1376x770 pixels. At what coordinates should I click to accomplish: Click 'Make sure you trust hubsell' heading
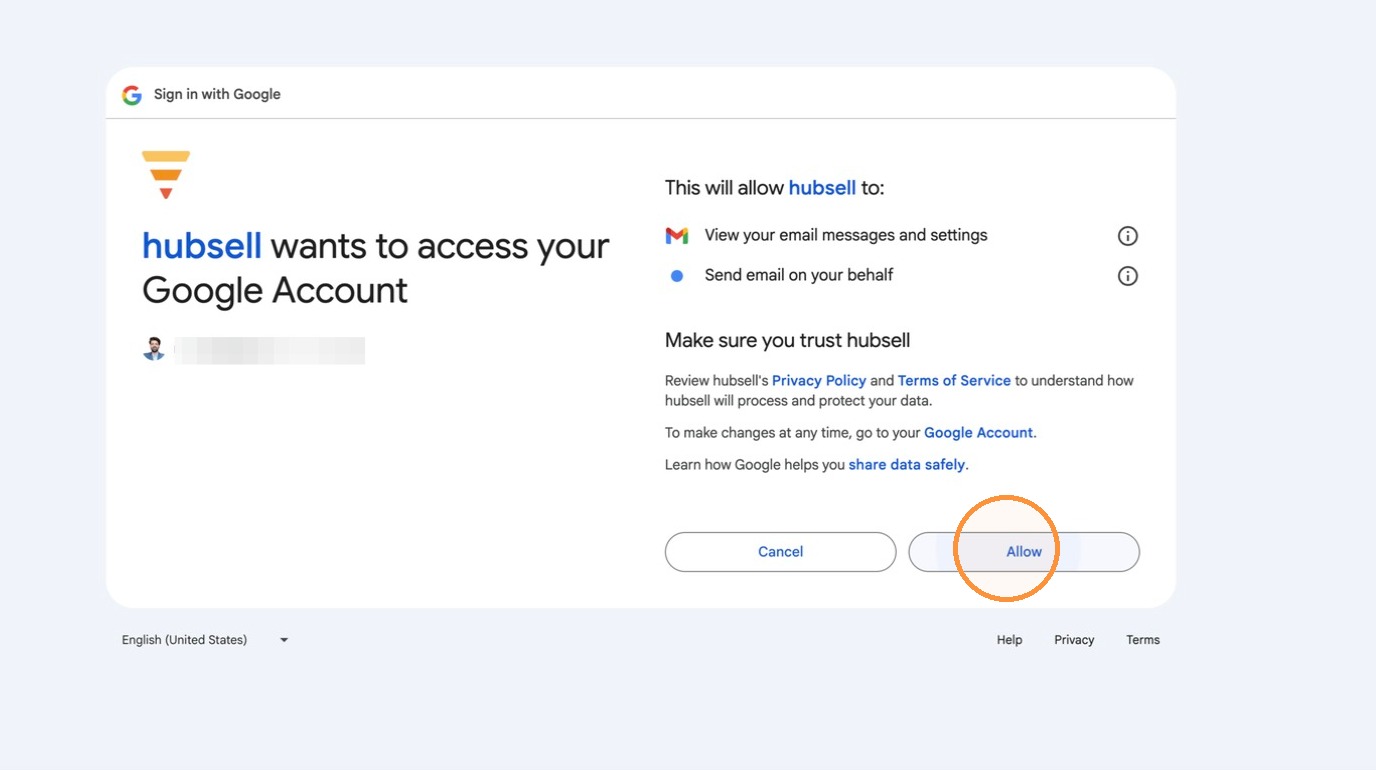(x=787, y=341)
